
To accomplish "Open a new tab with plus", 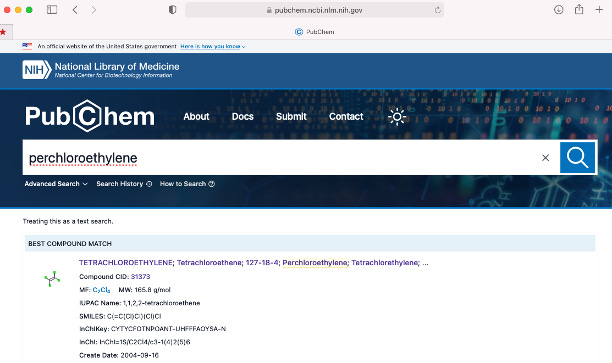I will point(599,10).
